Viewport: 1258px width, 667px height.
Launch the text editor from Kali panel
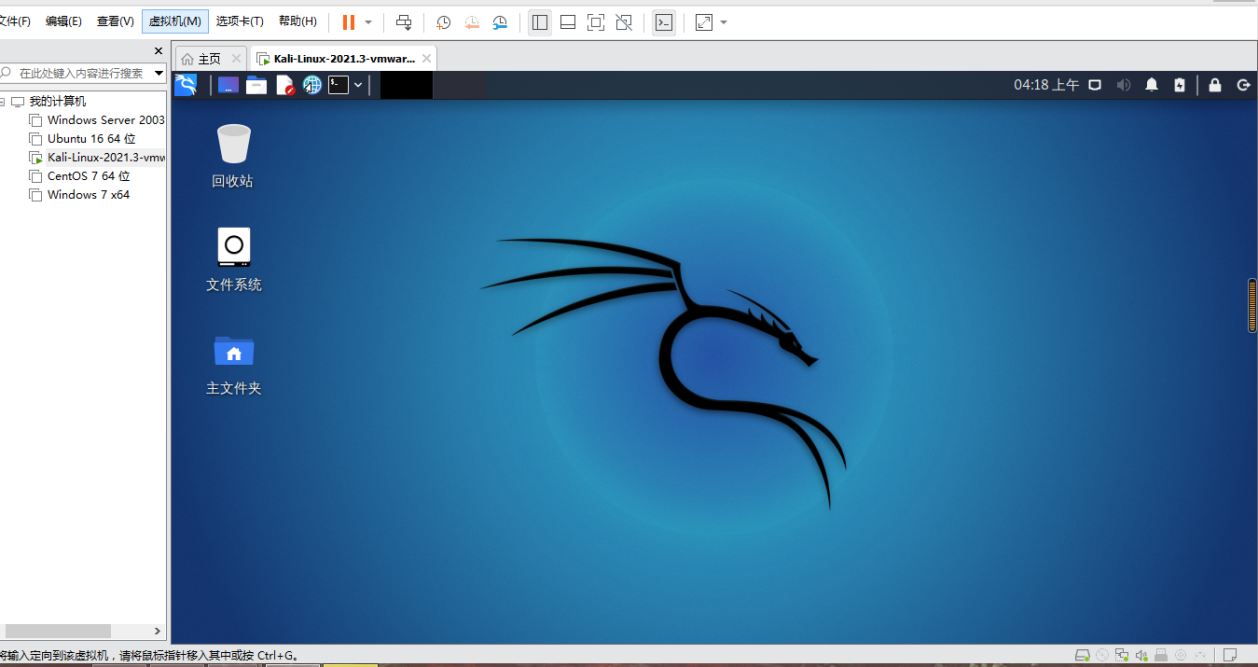(x=285, y=85)
